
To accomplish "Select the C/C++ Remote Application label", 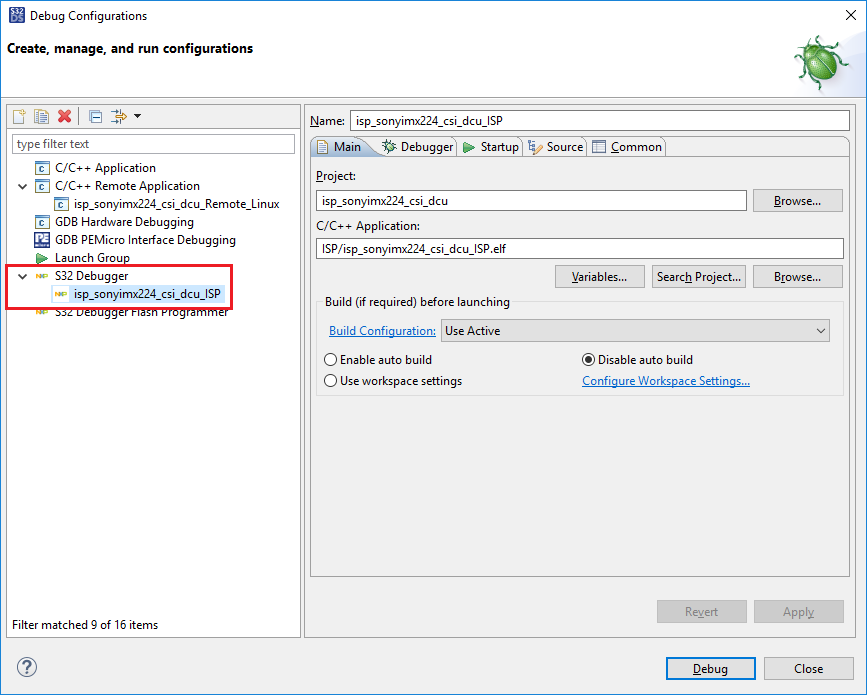I will [x=127, y=186].
